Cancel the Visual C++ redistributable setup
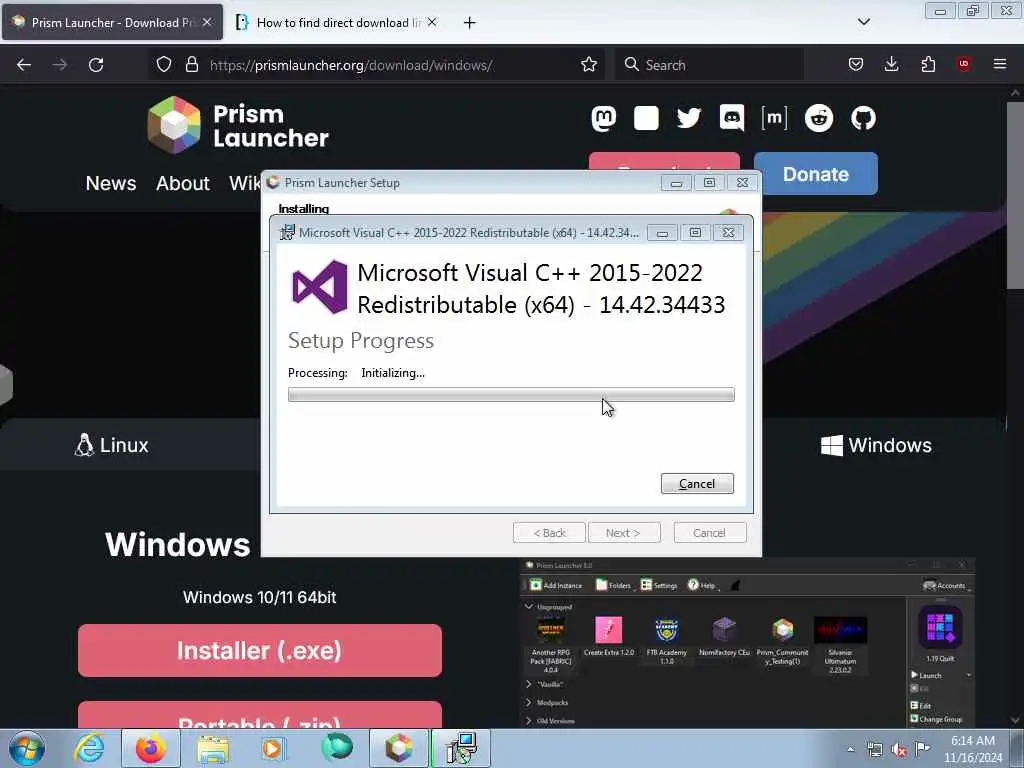 tap(697, 484)
